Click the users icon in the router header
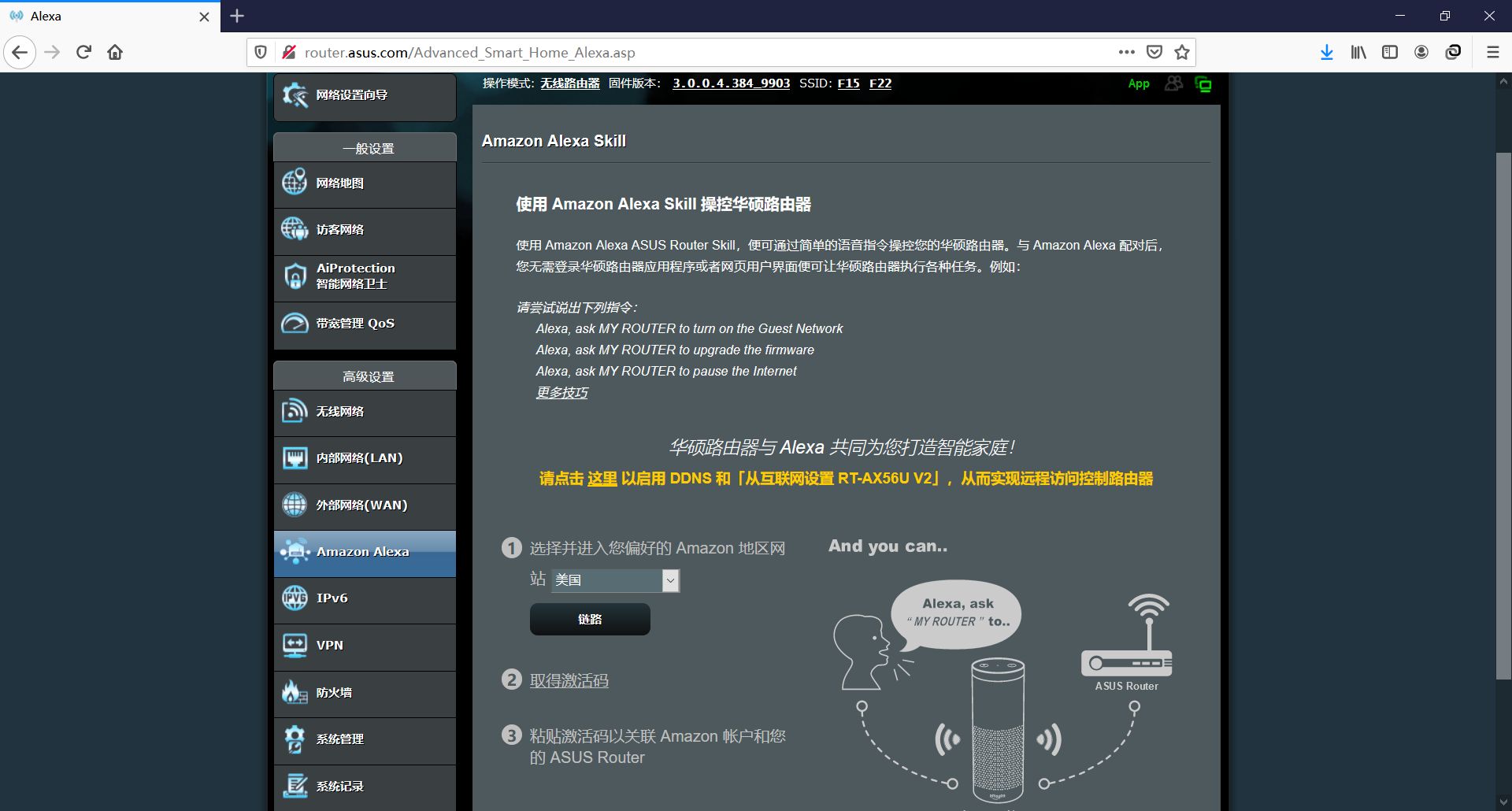 coord(1173,83)
